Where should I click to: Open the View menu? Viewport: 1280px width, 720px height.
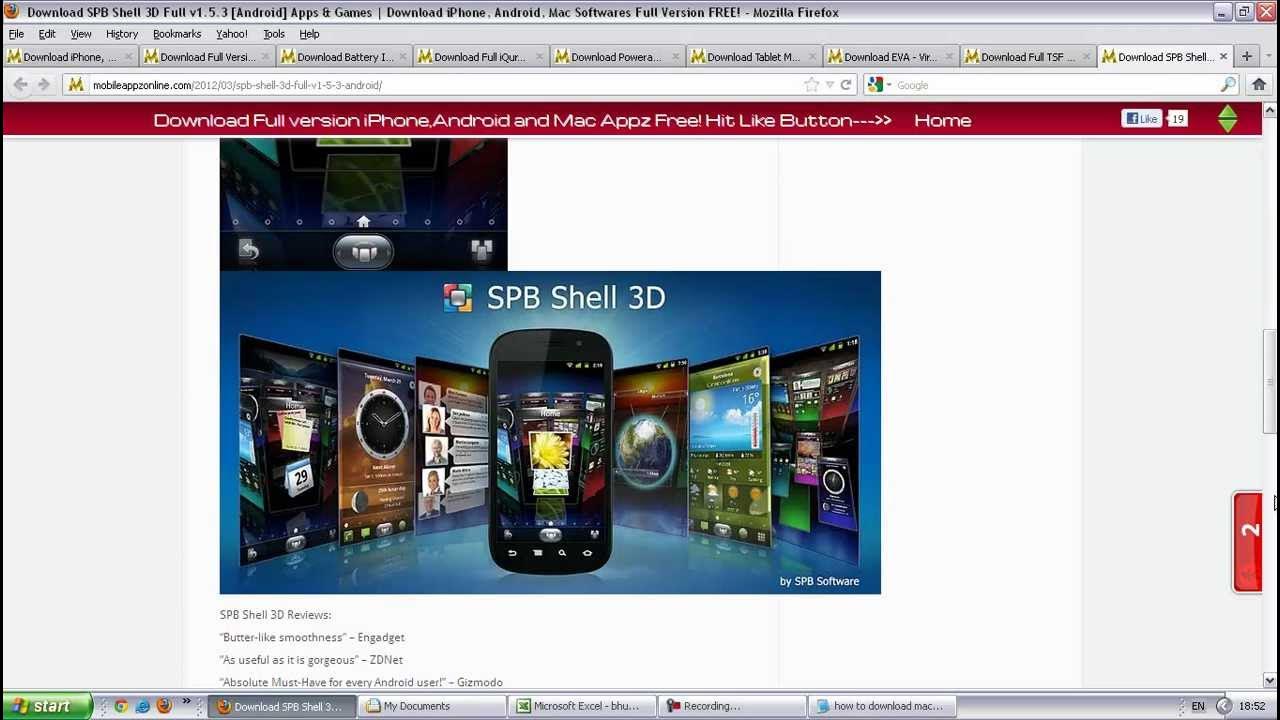coord(81,34)
